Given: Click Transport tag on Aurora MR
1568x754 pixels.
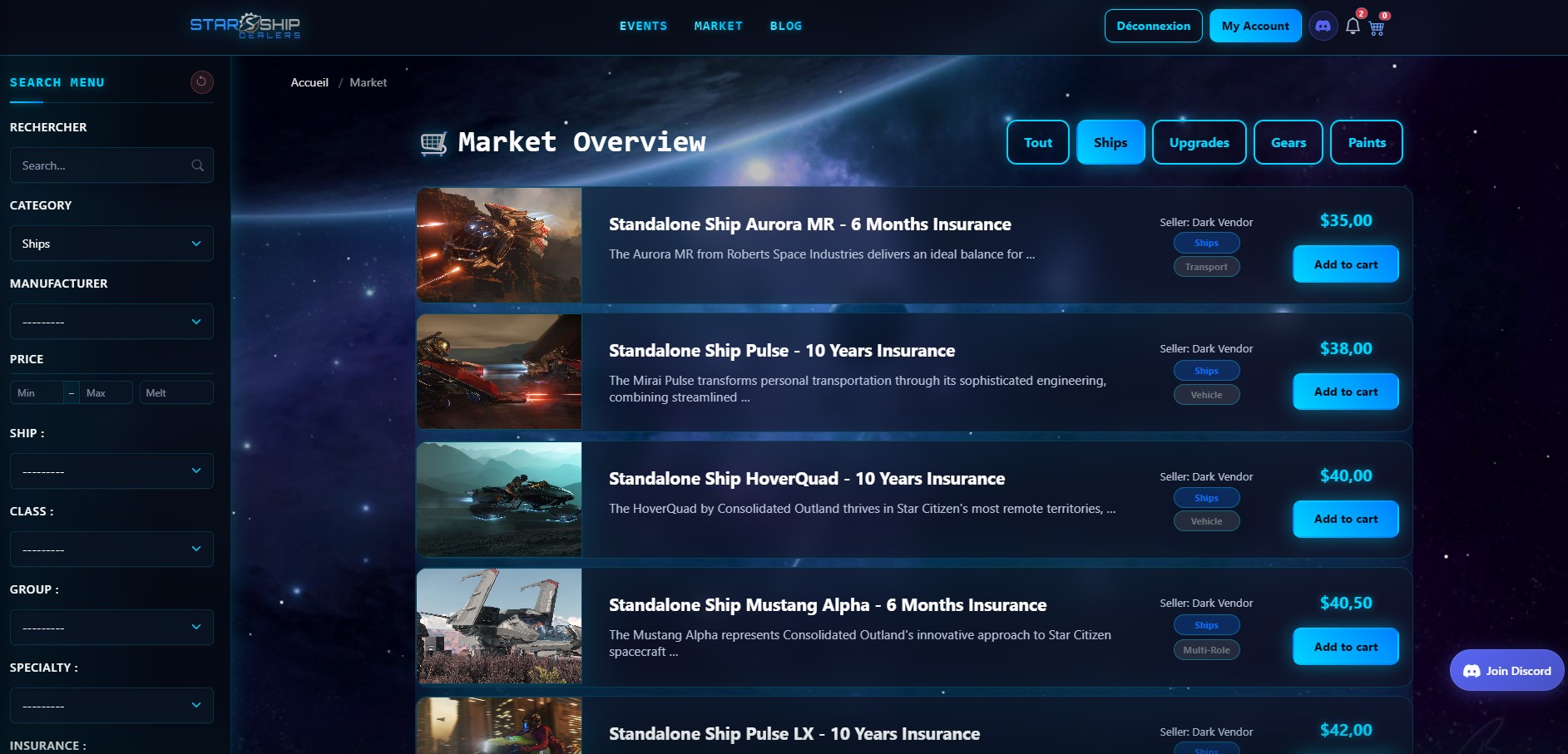Looking at the screenshot, I should 1206,267.
